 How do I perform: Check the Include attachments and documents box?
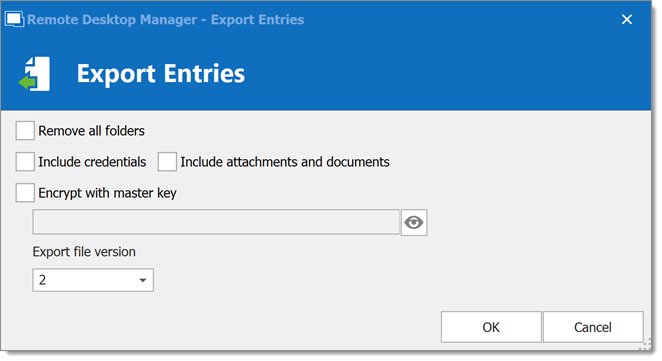[x=167, y=162]
